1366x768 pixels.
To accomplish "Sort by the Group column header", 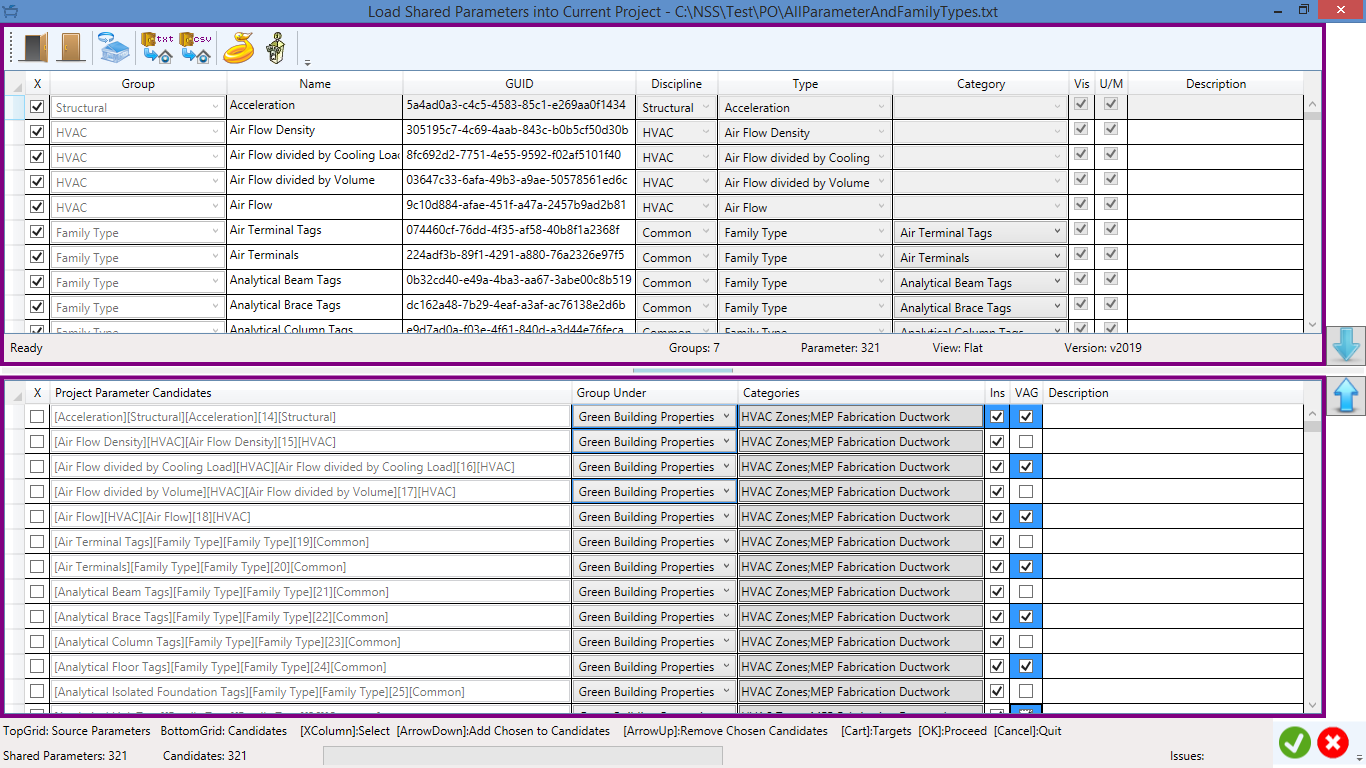I will click(138, 84).
